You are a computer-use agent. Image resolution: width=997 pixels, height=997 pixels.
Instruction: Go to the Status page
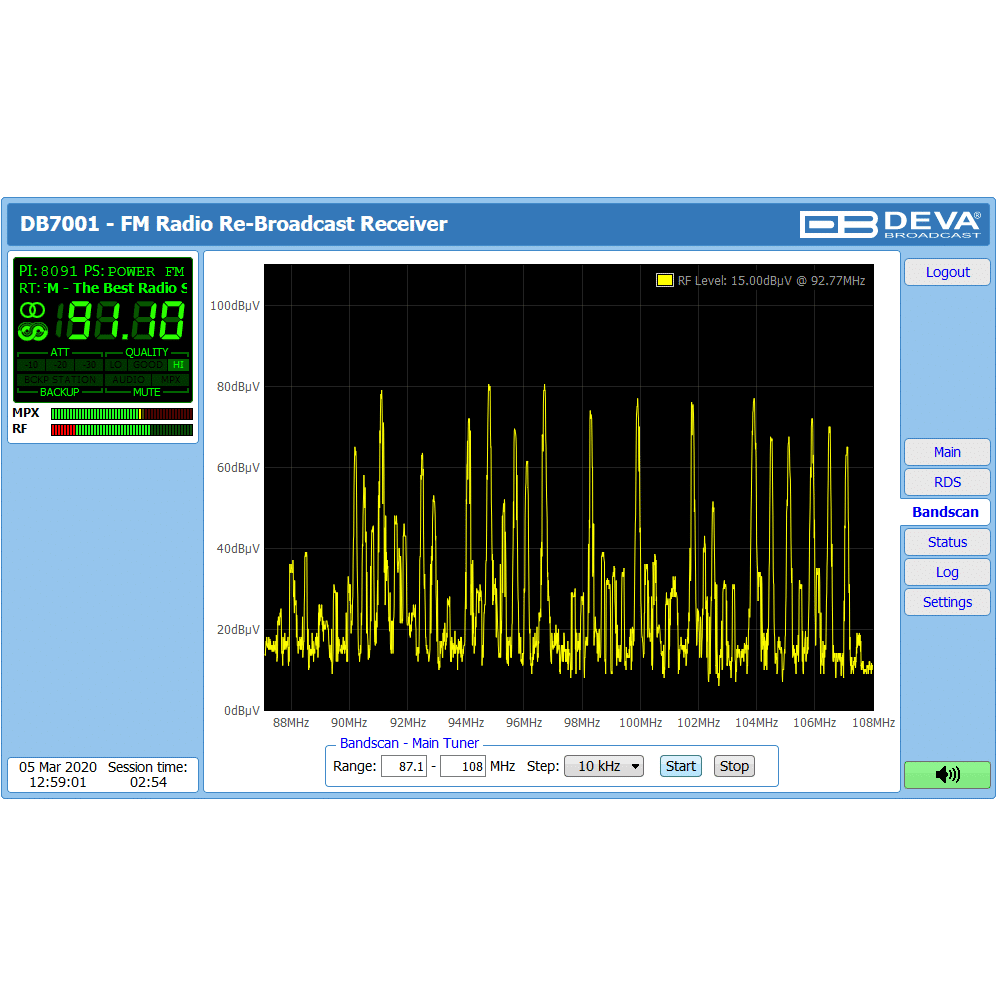click(x=946, y=542)
